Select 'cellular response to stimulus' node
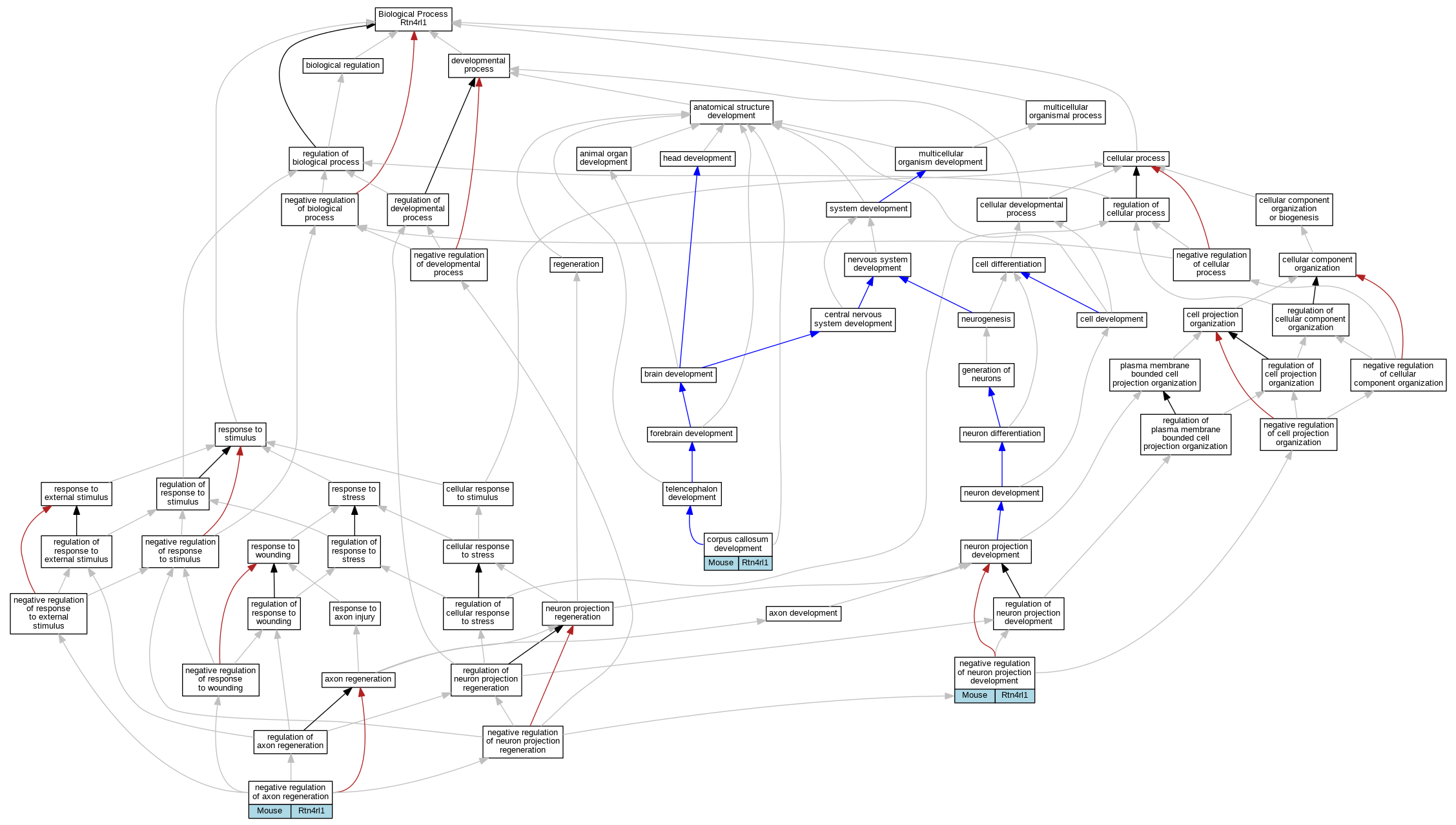This screenshot has width=1456, height=825. [x=478, y=494]
